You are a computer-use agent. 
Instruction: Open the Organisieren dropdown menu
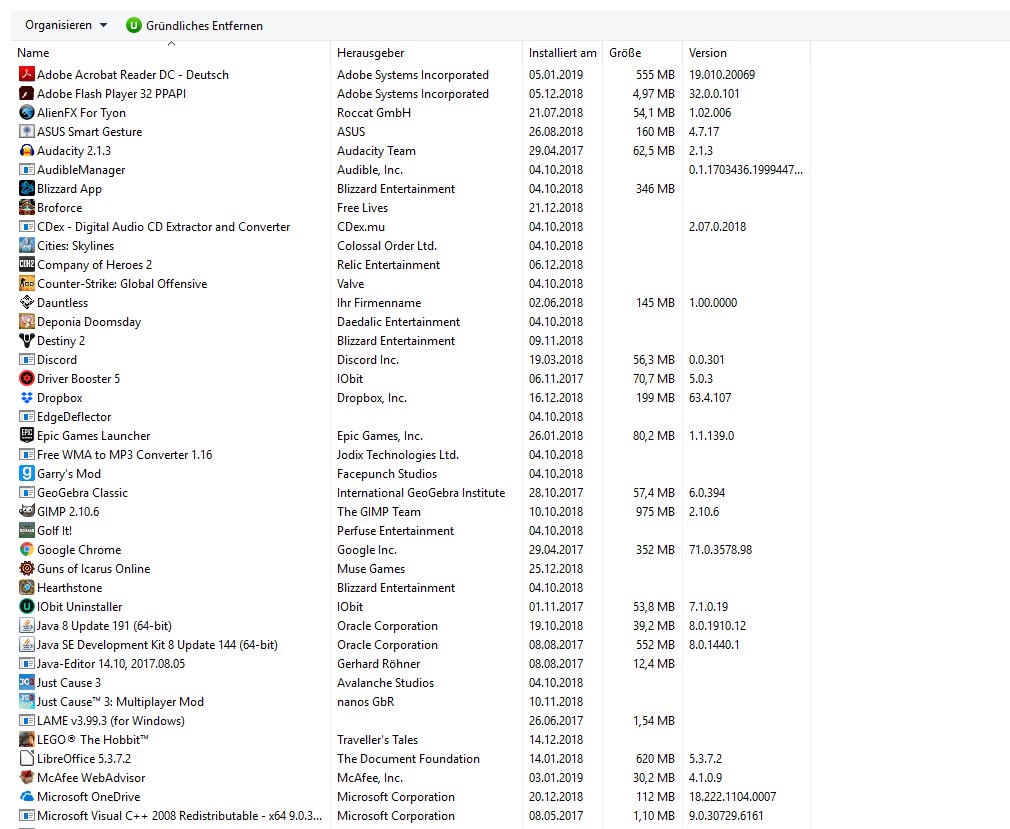(x=66, y=25)
